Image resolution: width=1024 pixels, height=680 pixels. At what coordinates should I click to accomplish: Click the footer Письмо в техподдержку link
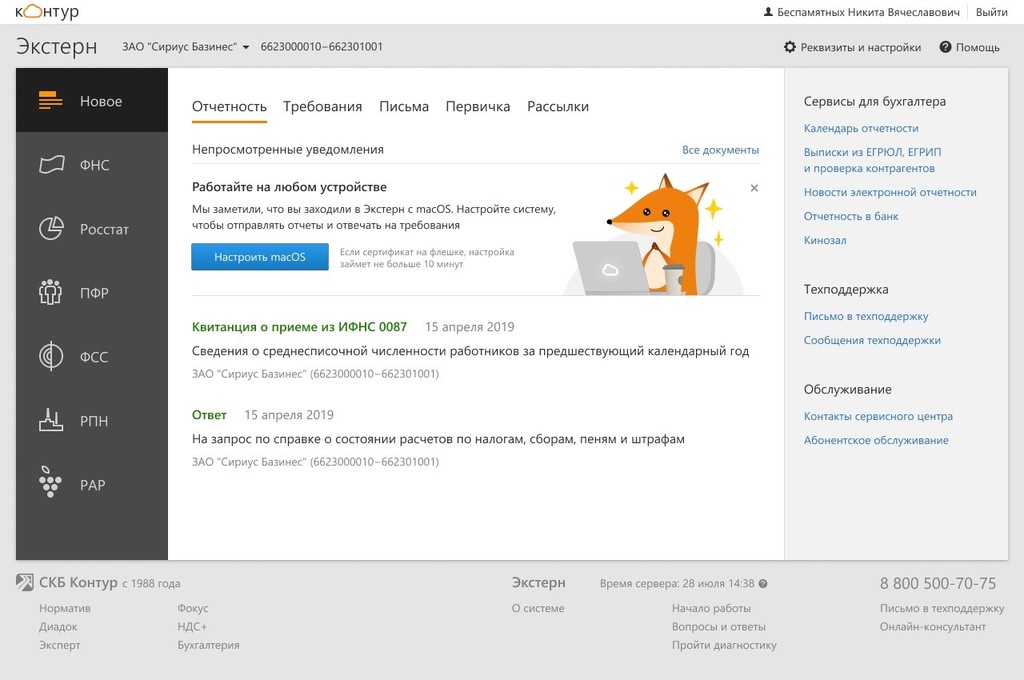click(942, 608)
